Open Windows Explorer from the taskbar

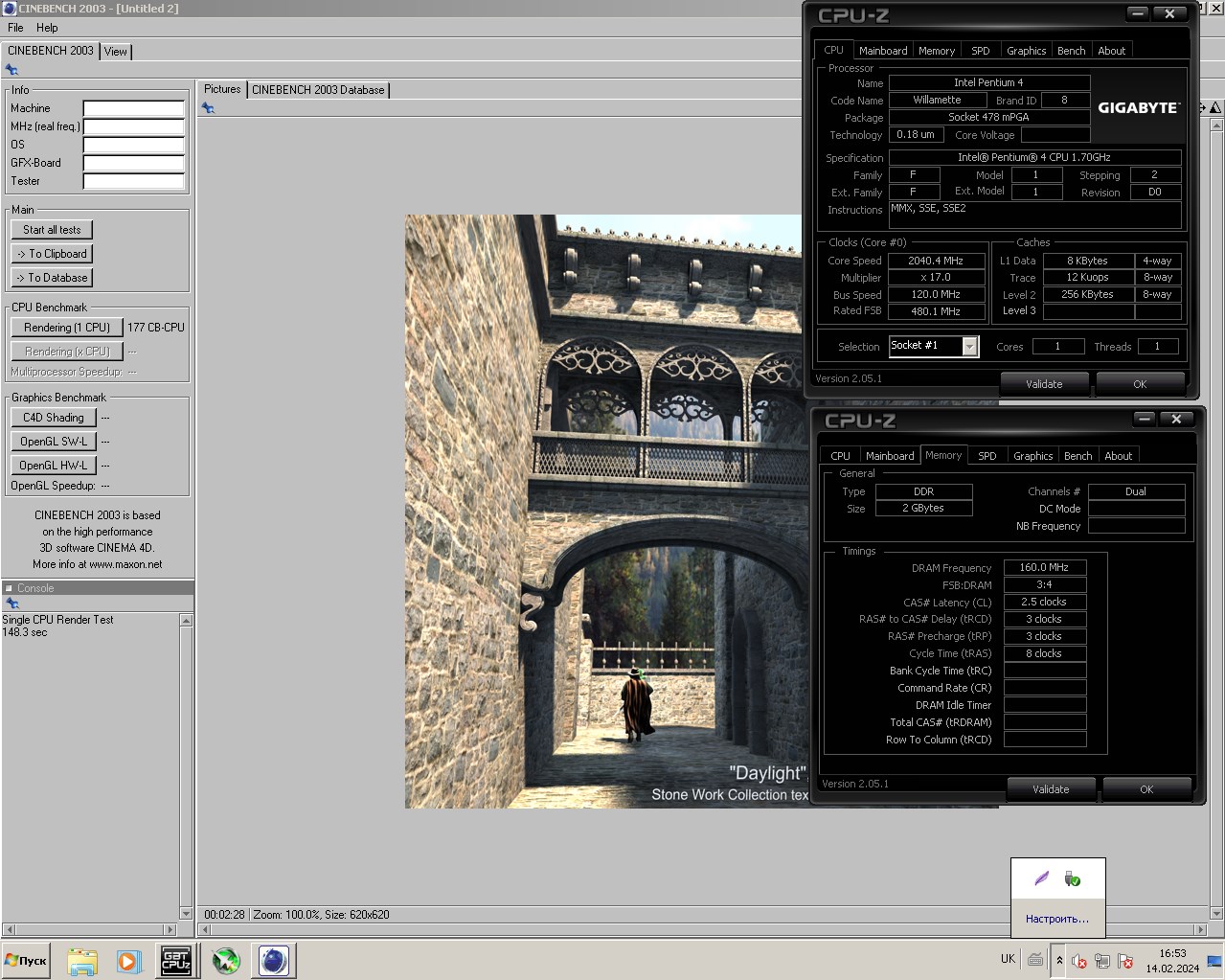point(82,961)
